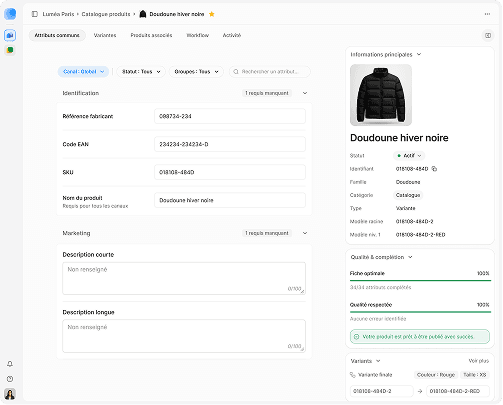
Task: Select the green app icon in sidebar
Action: point(10,50)
